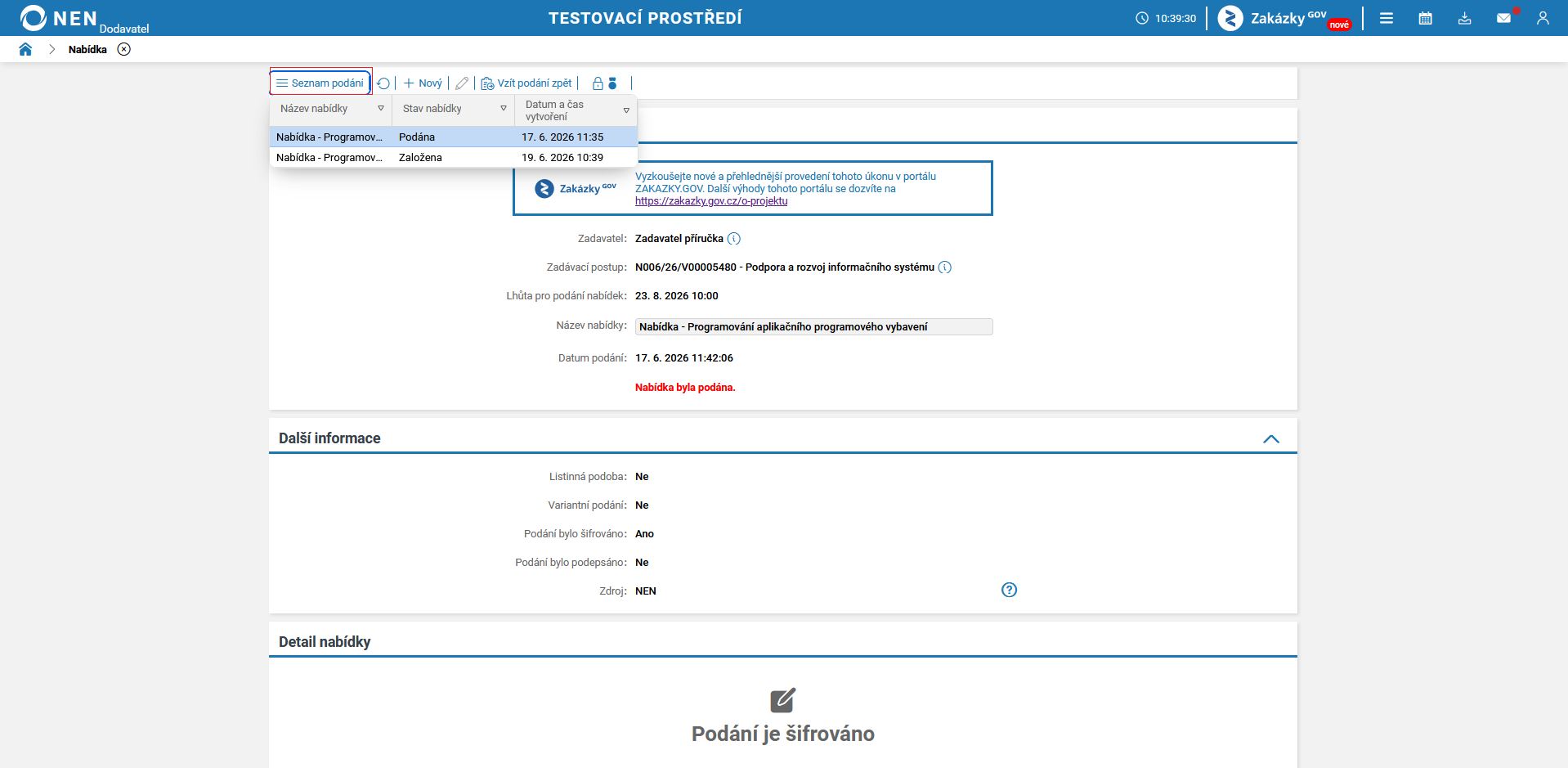The width and height of the screenshot is (1568, 768).
Task: Show info for Zadavatel příručka
Action: click(x=734, y=239)
